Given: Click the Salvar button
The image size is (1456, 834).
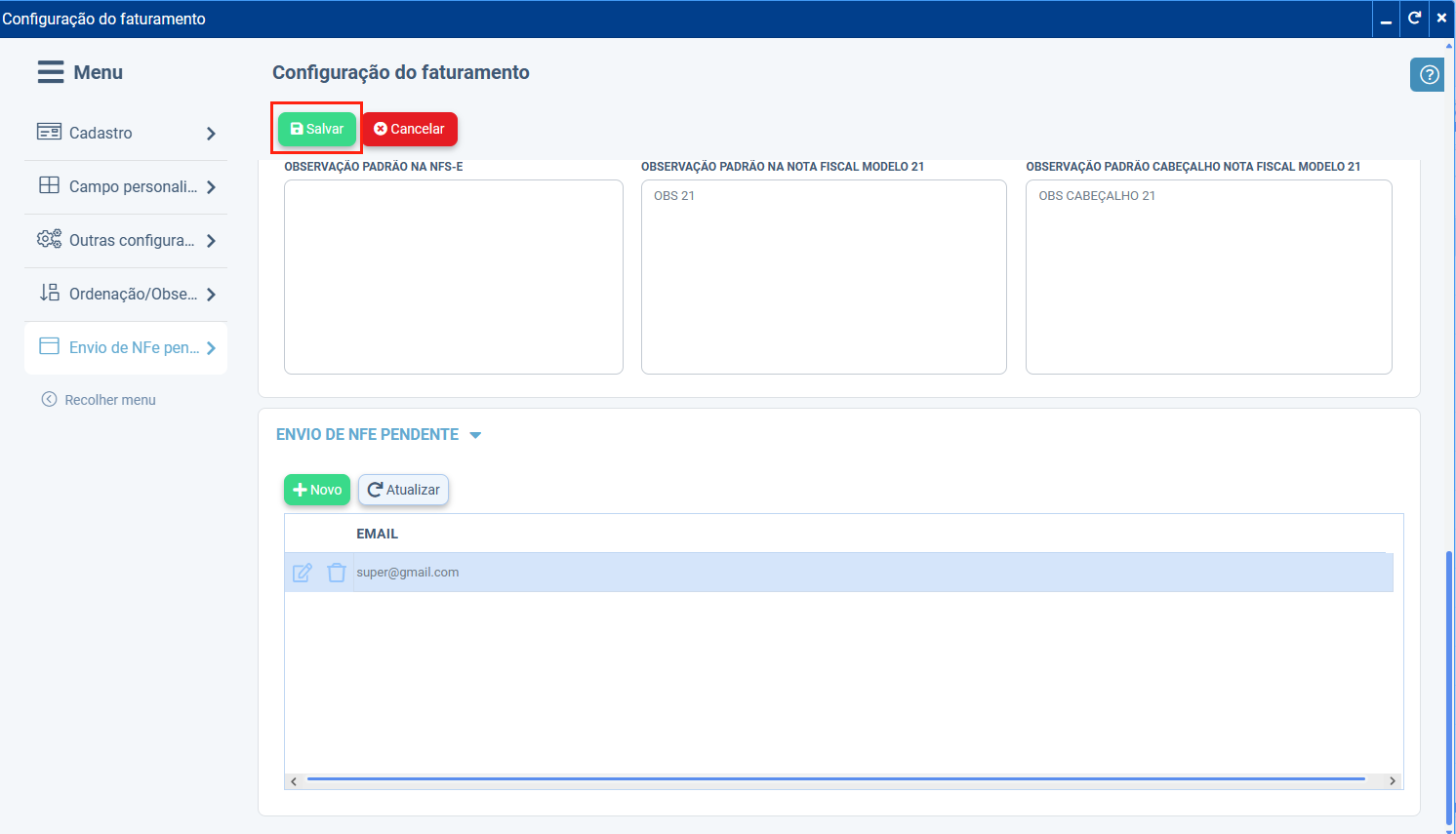Looking at the screenshot, I should tap(317, 129).
